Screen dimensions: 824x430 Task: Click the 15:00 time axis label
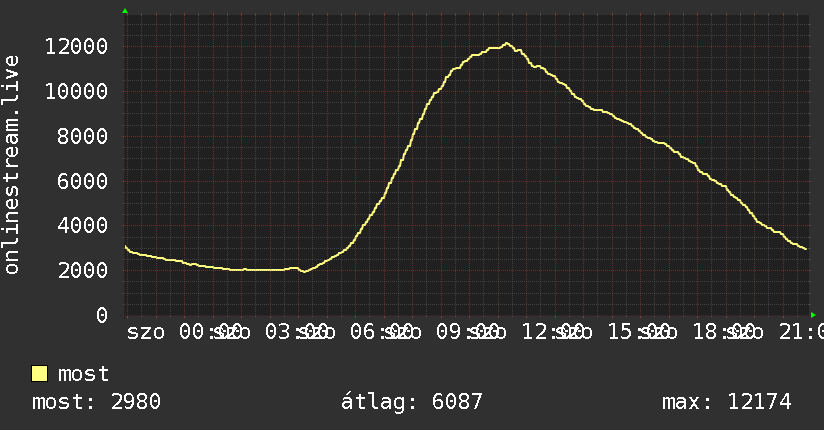tap(641, 332)
